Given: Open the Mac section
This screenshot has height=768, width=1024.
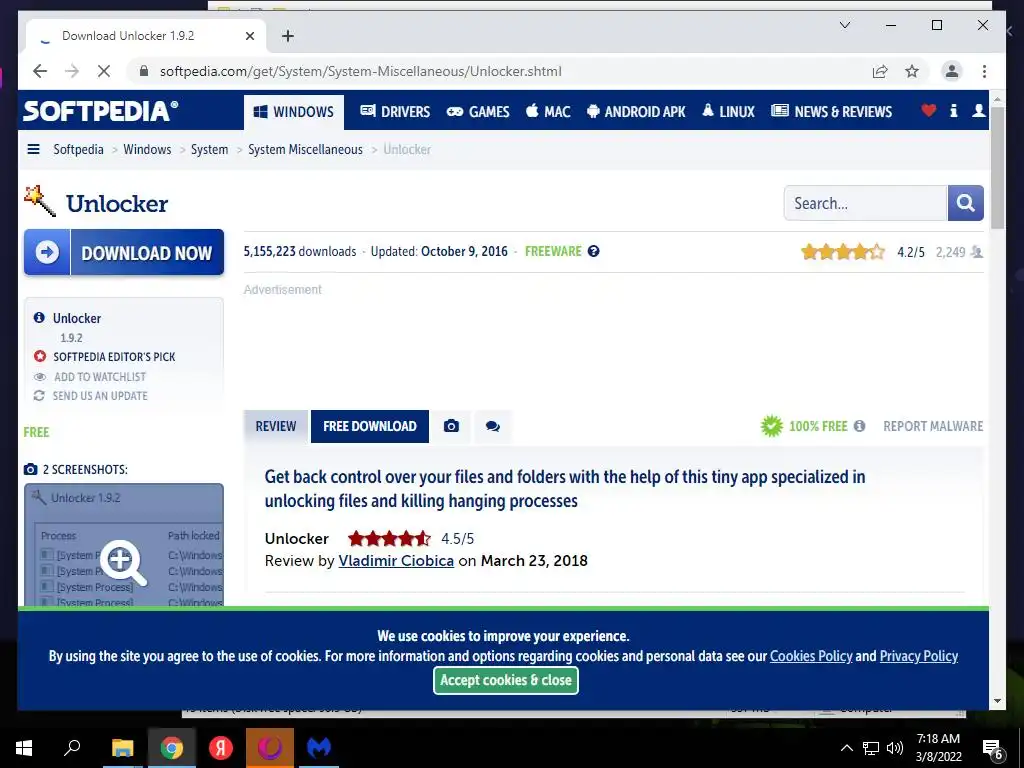Looking at the screenshot, I should [548, 112].
